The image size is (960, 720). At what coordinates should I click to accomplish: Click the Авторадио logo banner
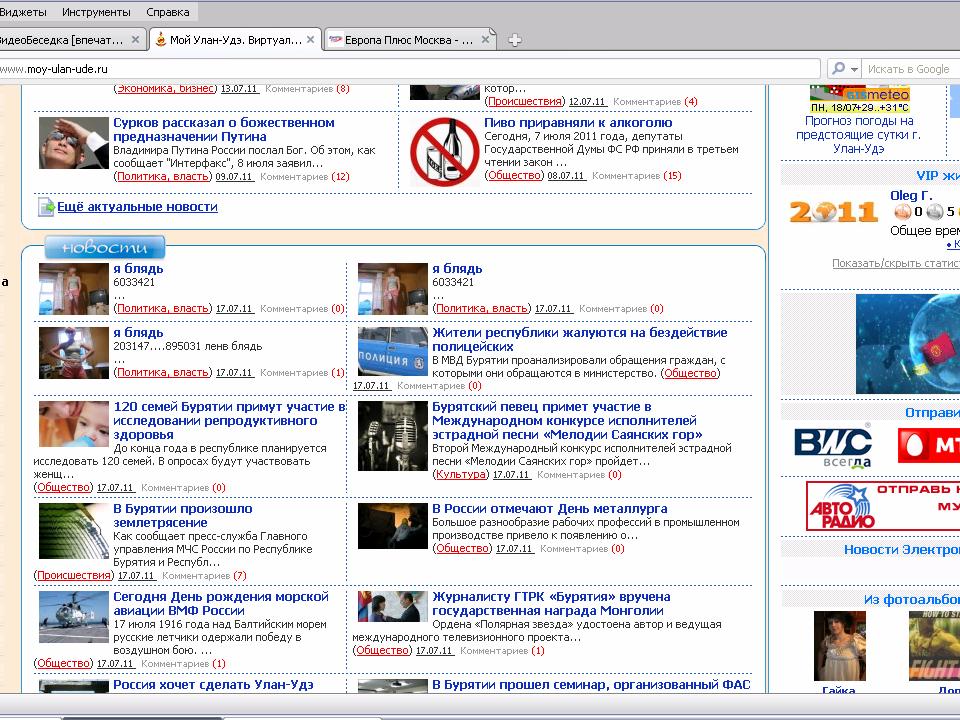pyautogui.click(x=841, y=506)
